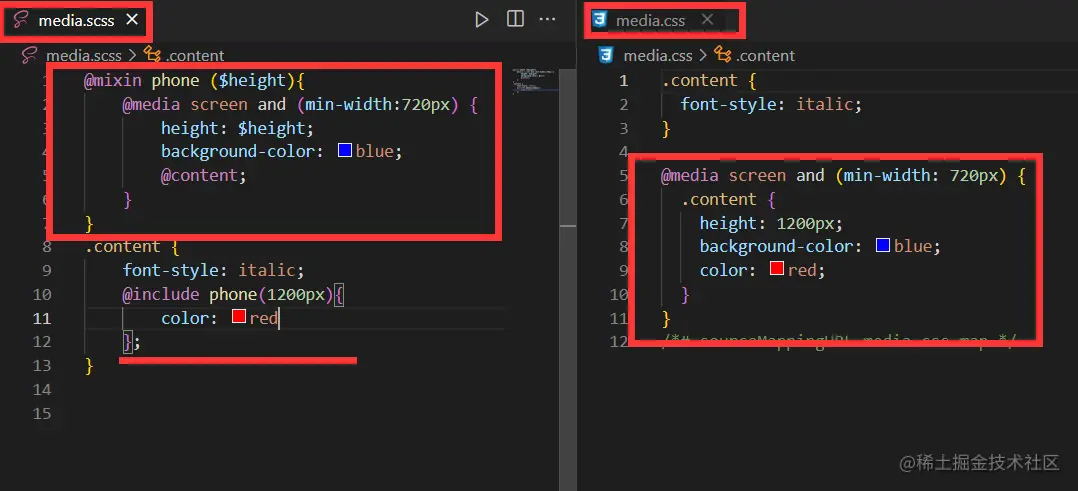This screenshot has height=491, width=1078.
Task: Click the minimap in the media.scss editor
Action: click(534, 81)
